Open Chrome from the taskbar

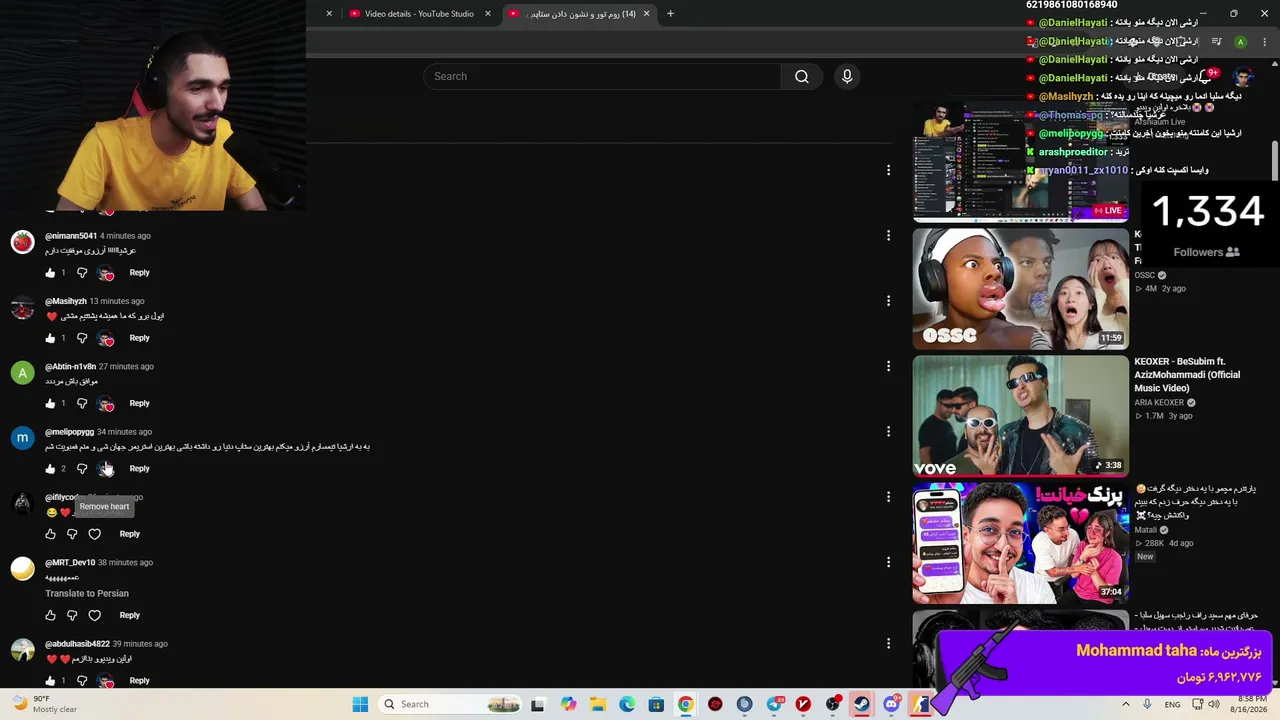tap(685, 705)
